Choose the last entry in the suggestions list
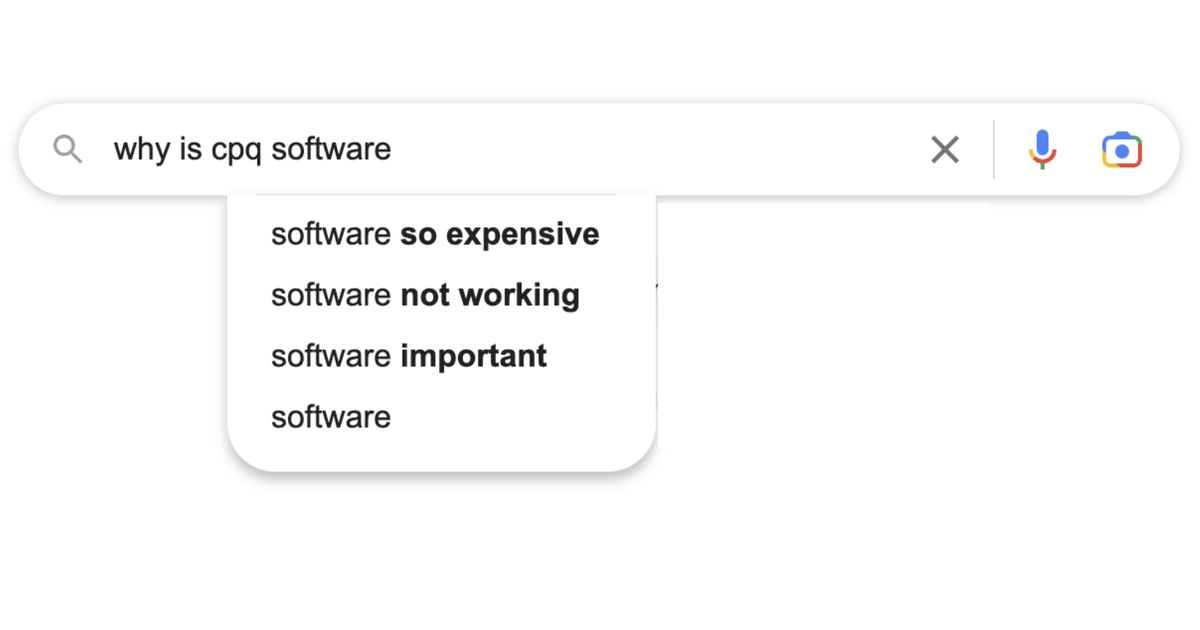1200x630 pixels. pos(330,416)
